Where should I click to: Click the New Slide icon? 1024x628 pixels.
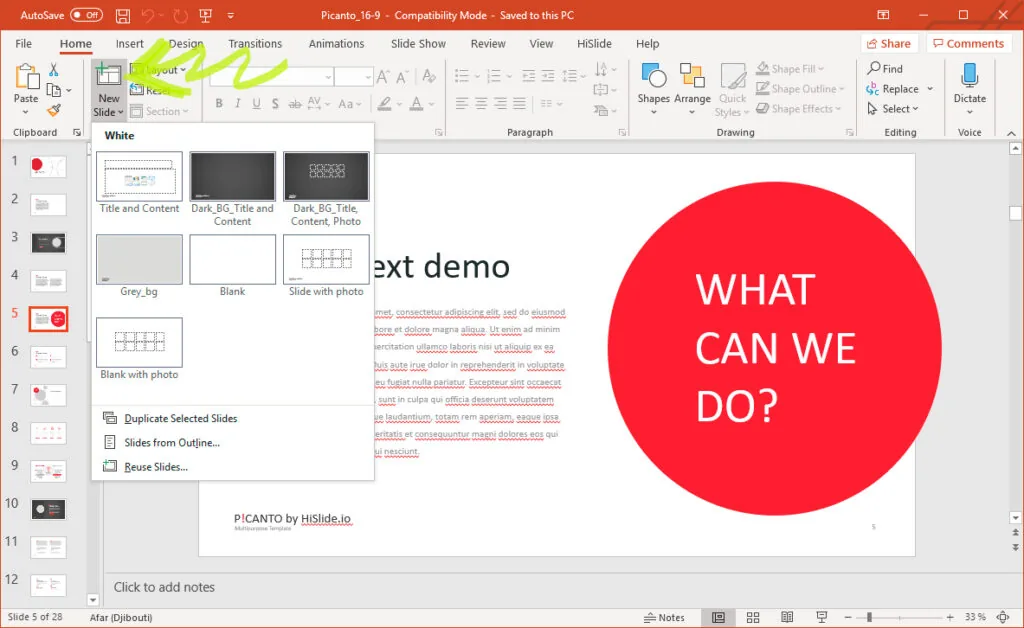pos(108,76)
